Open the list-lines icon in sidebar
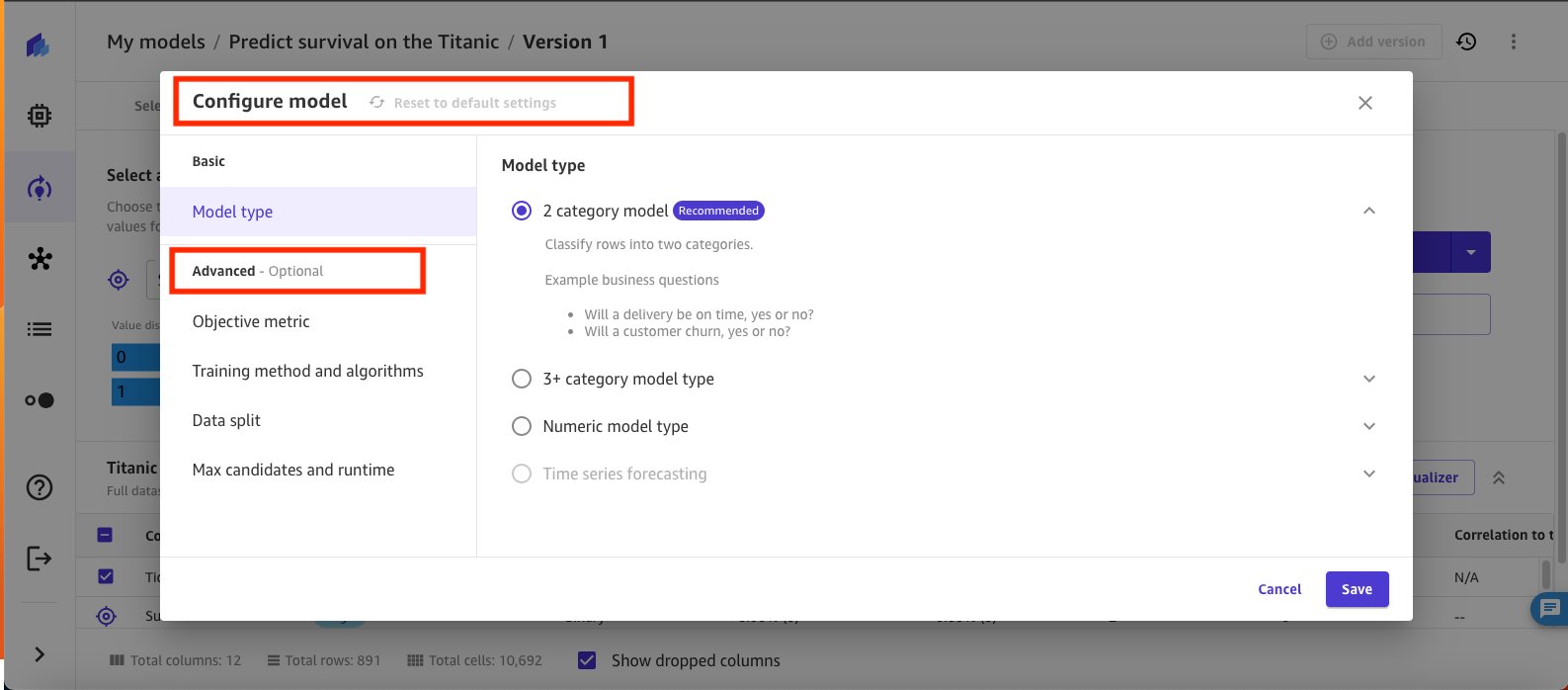 pos(40,329)
